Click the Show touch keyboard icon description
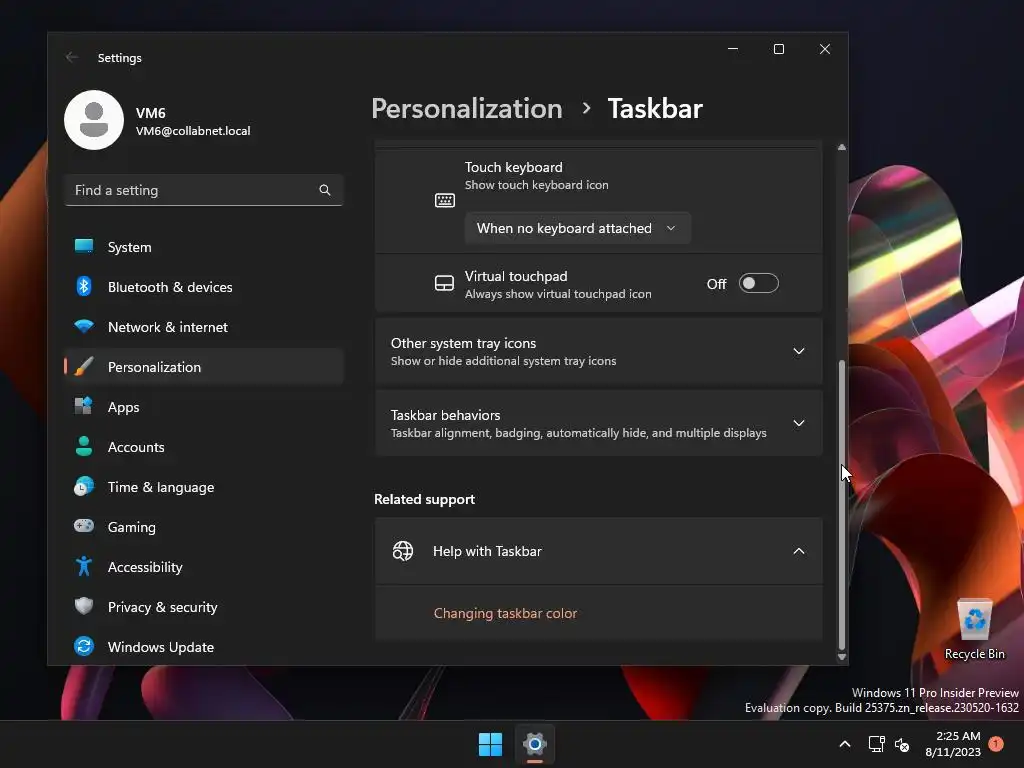1024x768 pixels. (537, 185)
